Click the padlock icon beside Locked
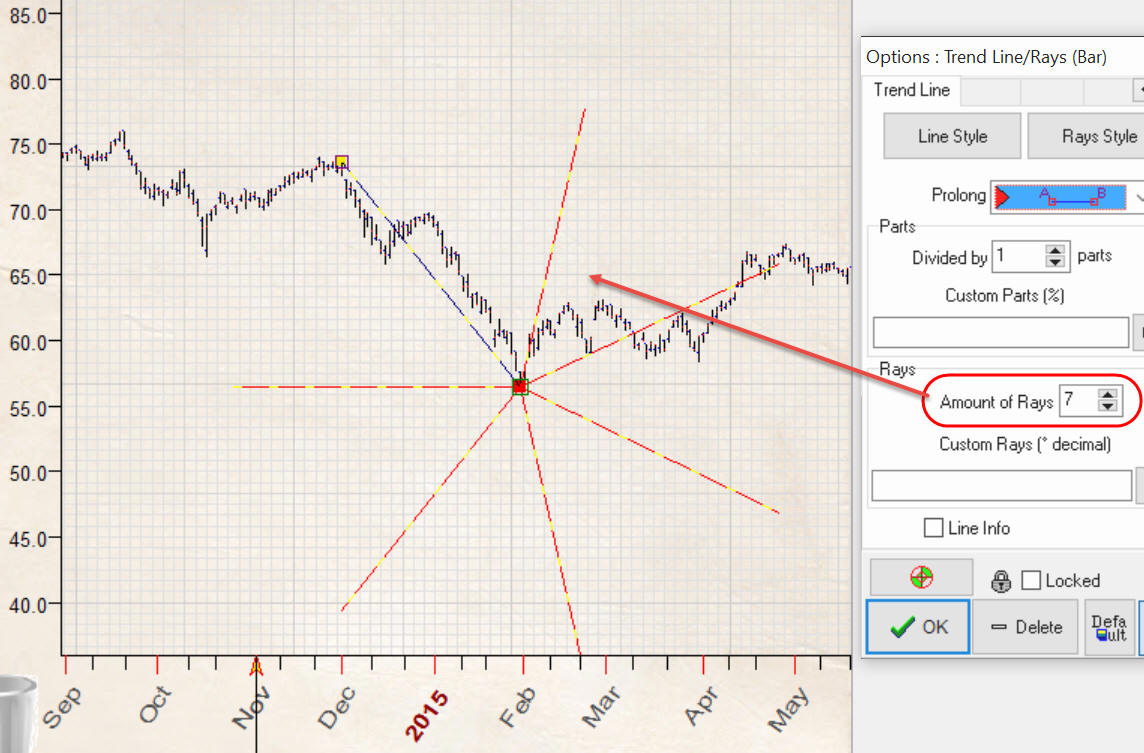 tap(1001, 581)
